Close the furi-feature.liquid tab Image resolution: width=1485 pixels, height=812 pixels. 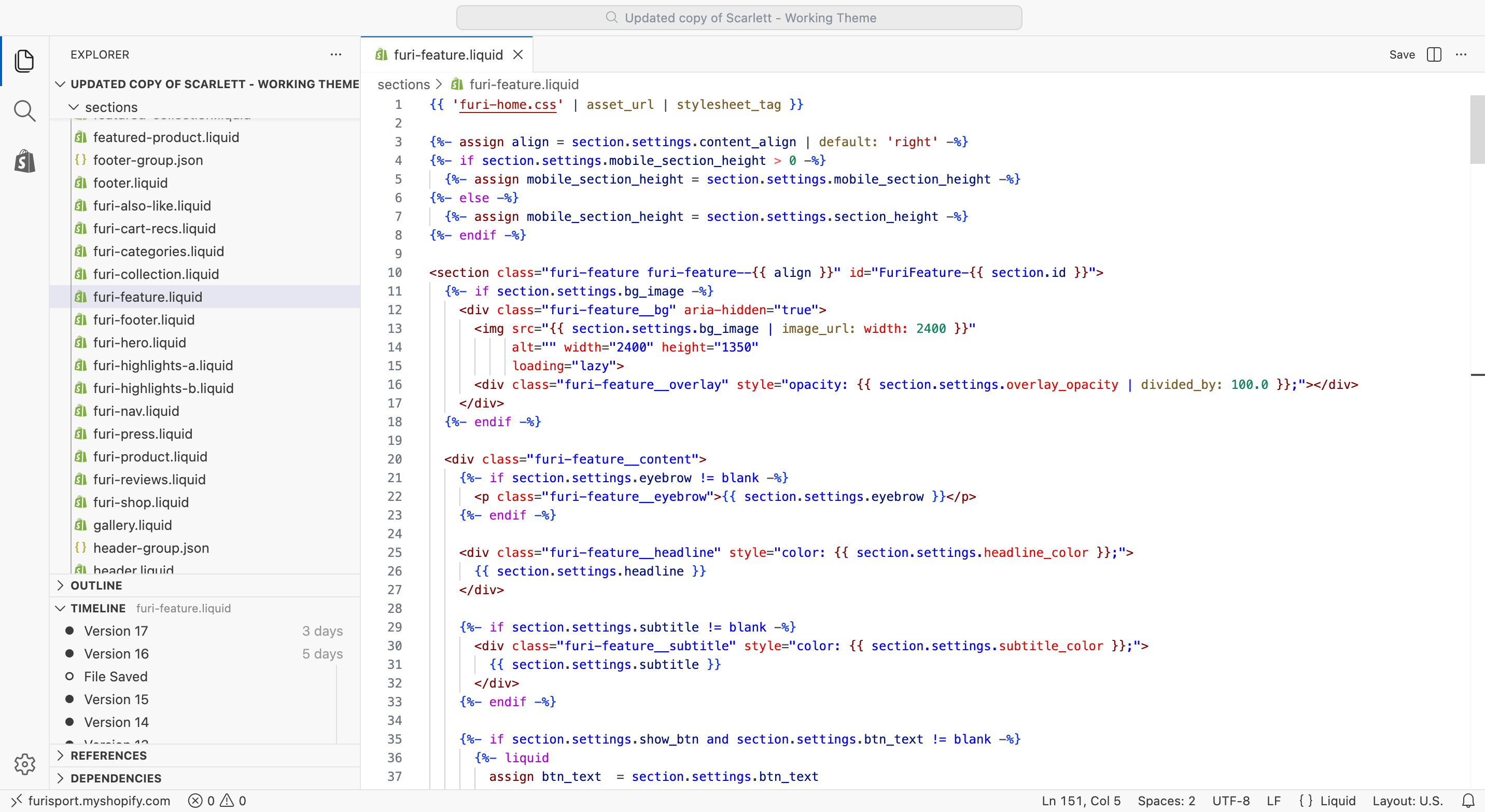[519, 54]
